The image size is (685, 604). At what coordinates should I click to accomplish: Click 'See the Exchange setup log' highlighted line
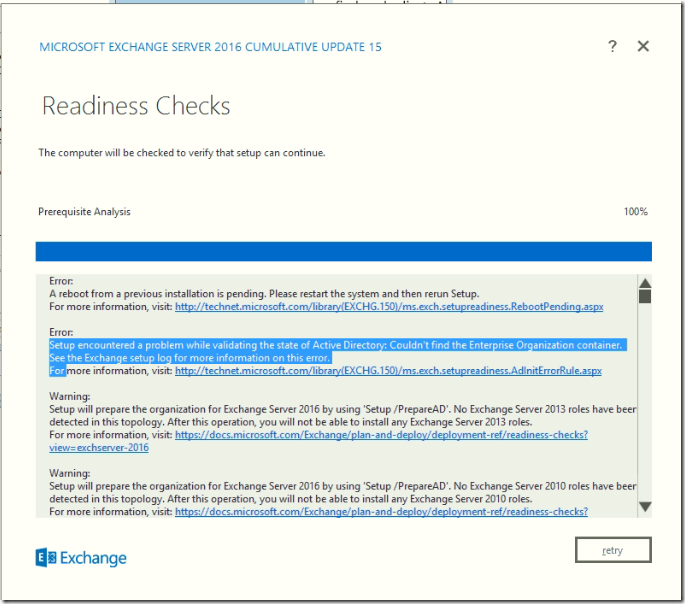190,358
